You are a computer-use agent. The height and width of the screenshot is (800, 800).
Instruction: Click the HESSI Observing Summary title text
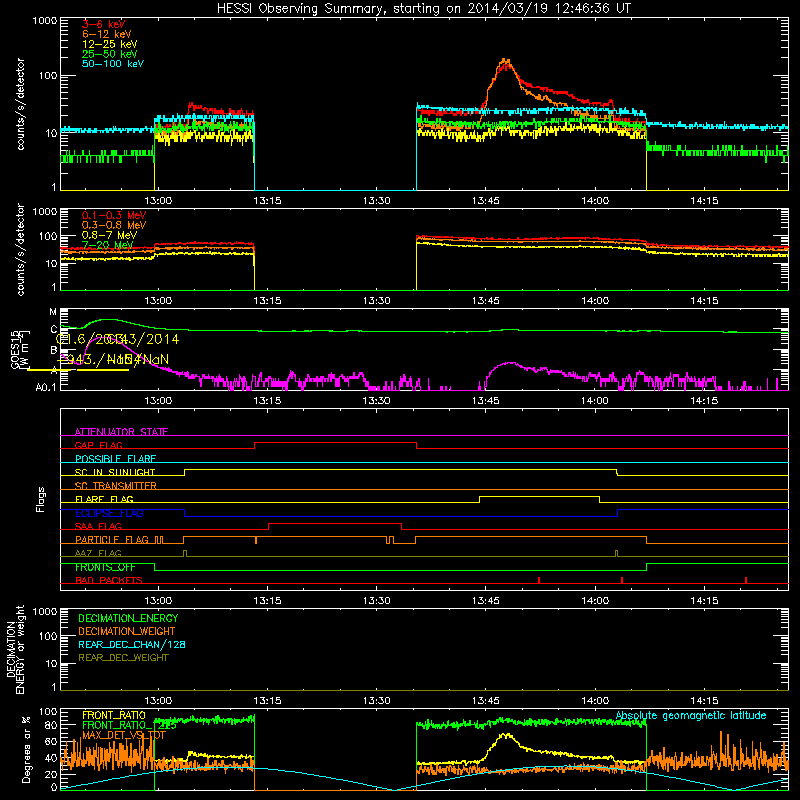coord(424,9)
